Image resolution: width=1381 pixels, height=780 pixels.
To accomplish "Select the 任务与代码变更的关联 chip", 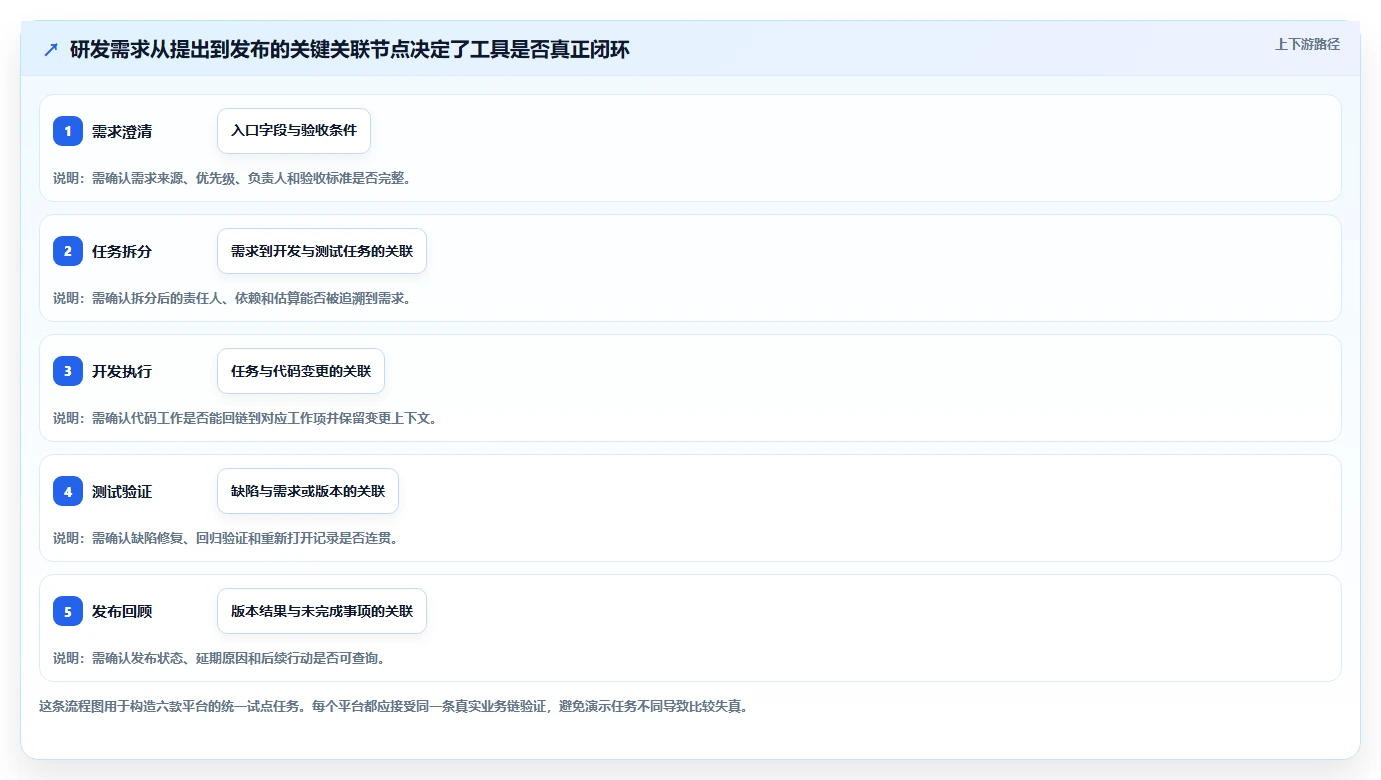I will [x=301, y=371].
